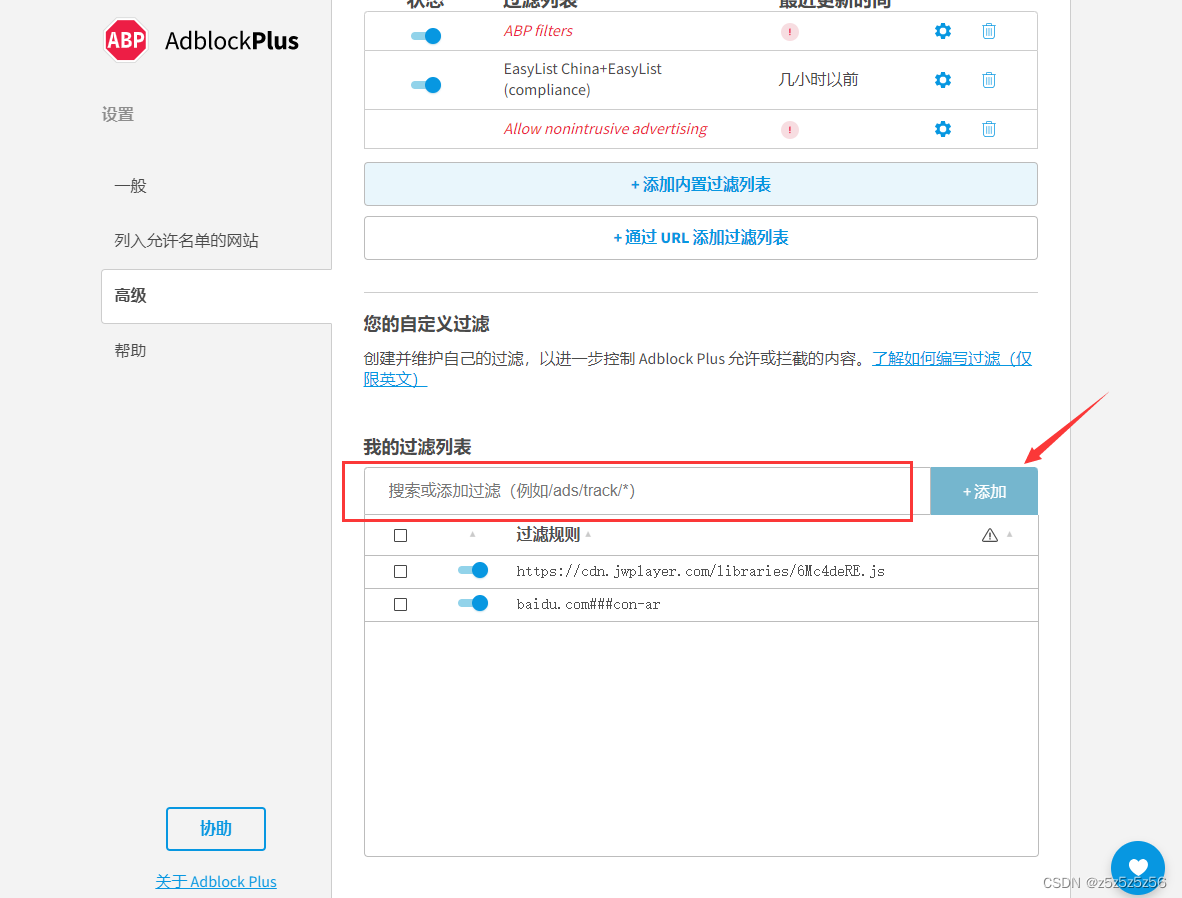The height and width of the screenshot is (898, 1182).
Task: Sort by warning column arrow
Action: (1009, 535)
